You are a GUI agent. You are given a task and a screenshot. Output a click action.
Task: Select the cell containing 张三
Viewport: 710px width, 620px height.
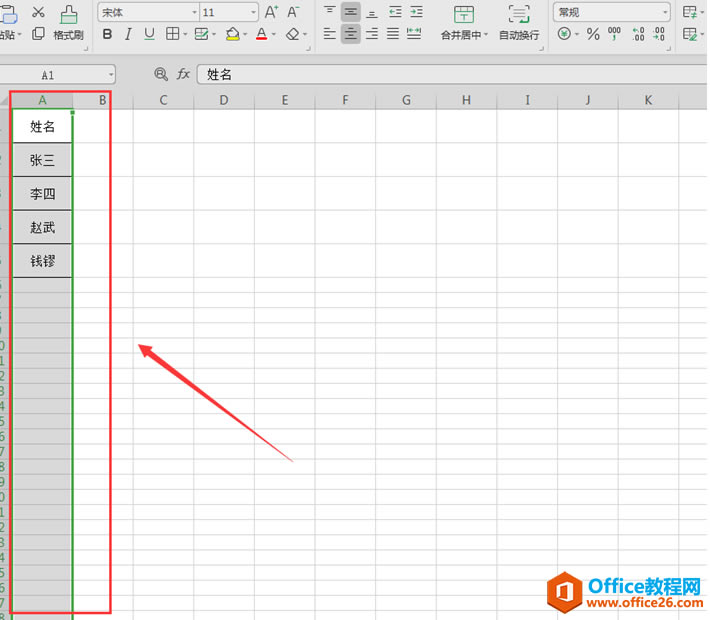point(42,160)
